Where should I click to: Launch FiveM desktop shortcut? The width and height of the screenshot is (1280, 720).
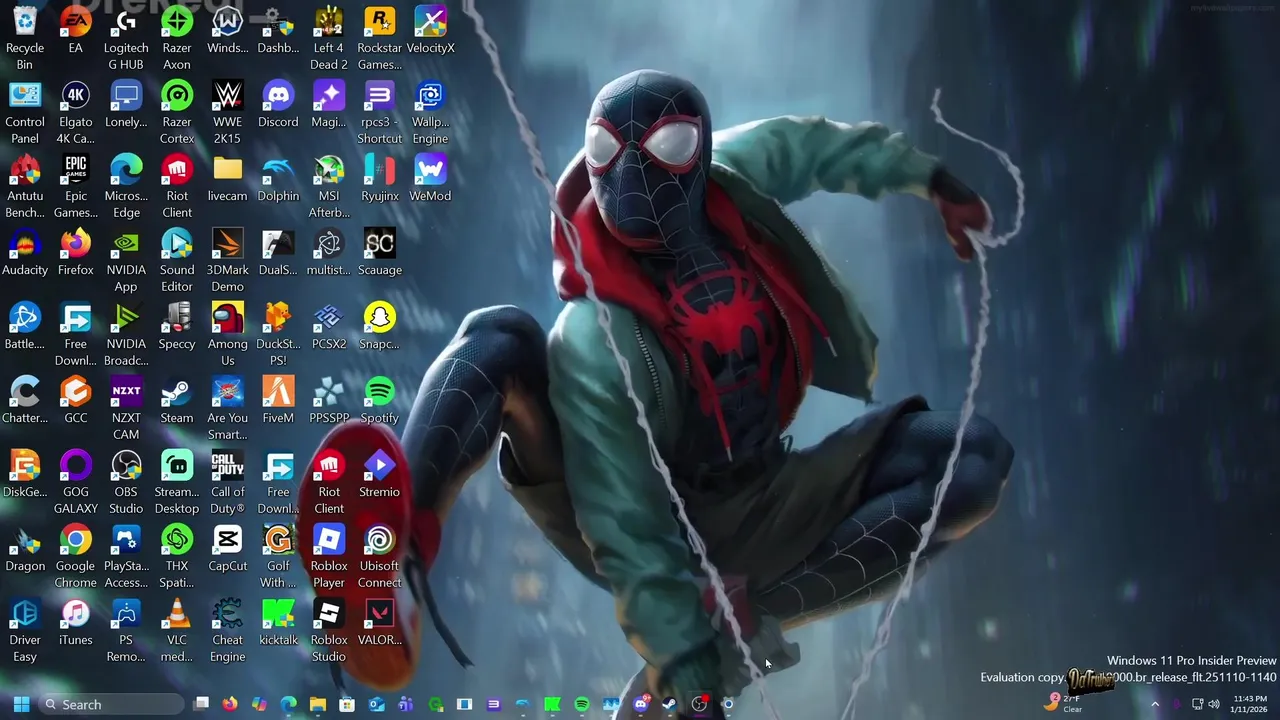278,400
